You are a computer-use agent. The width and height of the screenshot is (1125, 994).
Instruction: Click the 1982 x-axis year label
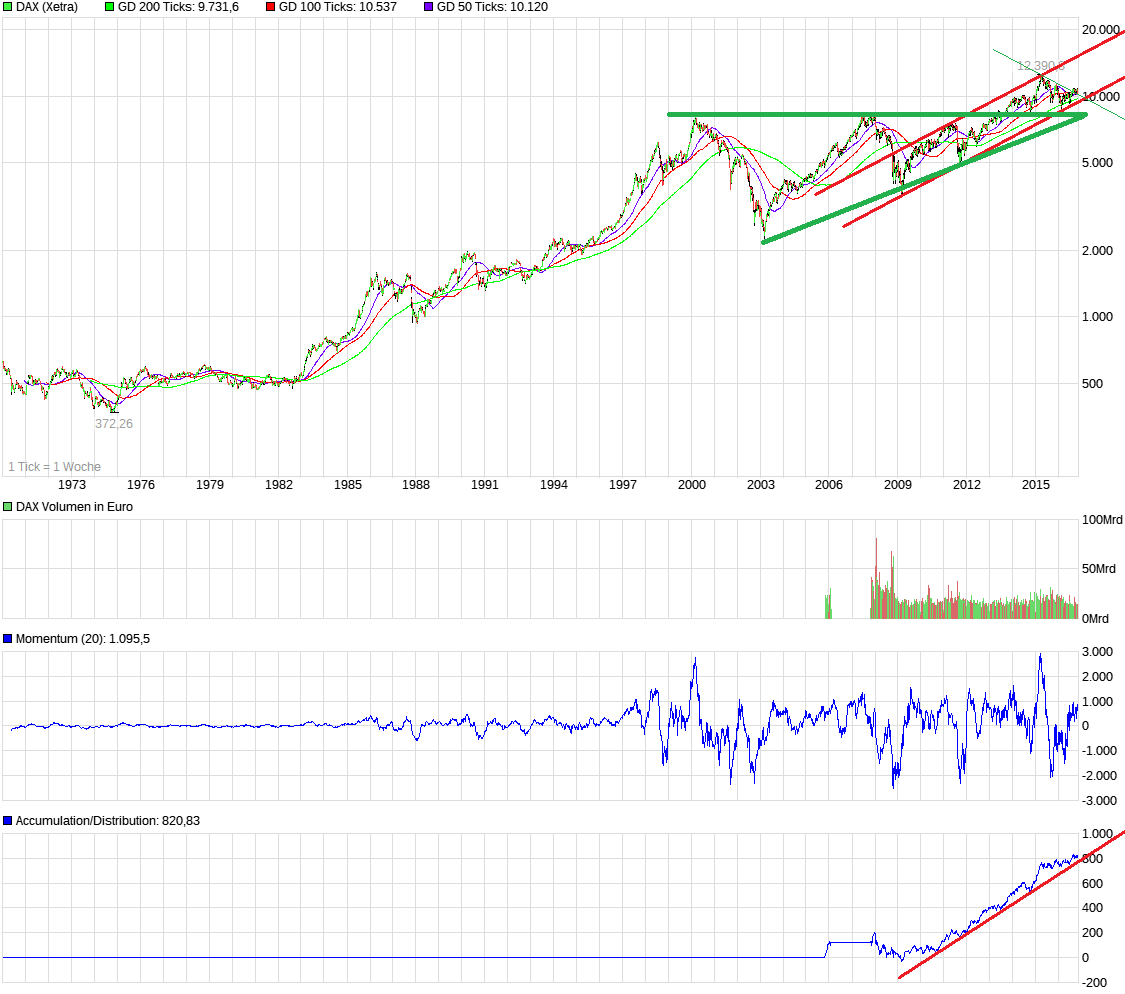tap(278, 484)
